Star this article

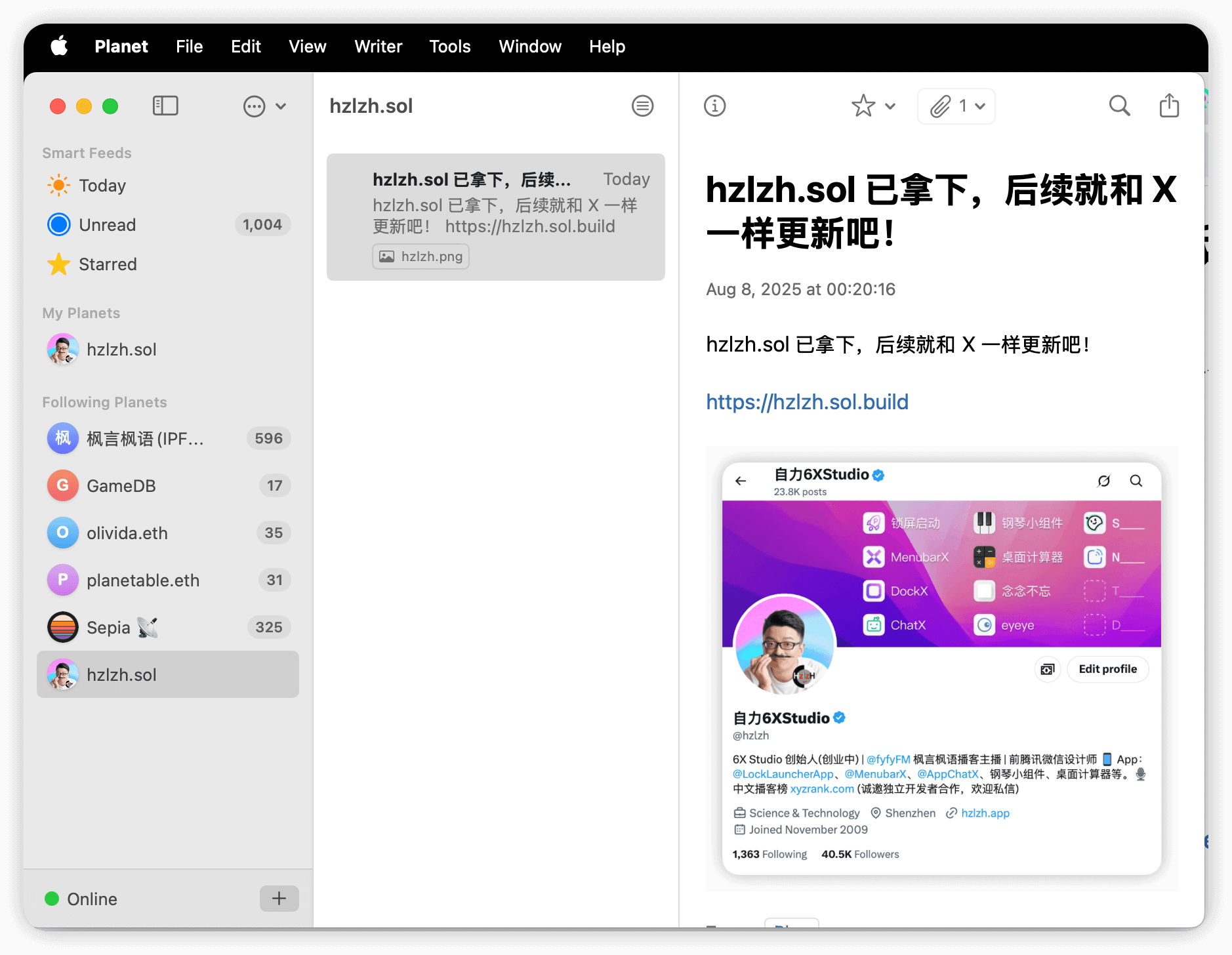click(x=863, y=106)
